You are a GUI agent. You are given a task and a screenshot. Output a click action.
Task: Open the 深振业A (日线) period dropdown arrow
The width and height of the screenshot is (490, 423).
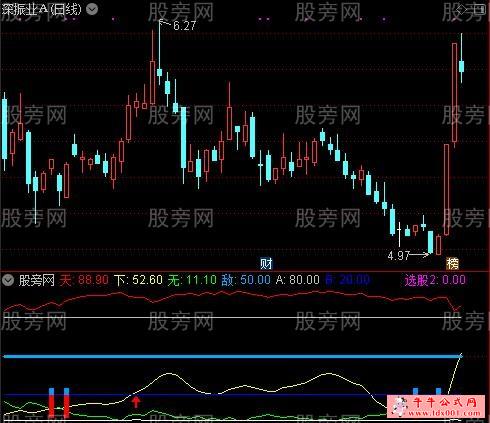[92, 9]
